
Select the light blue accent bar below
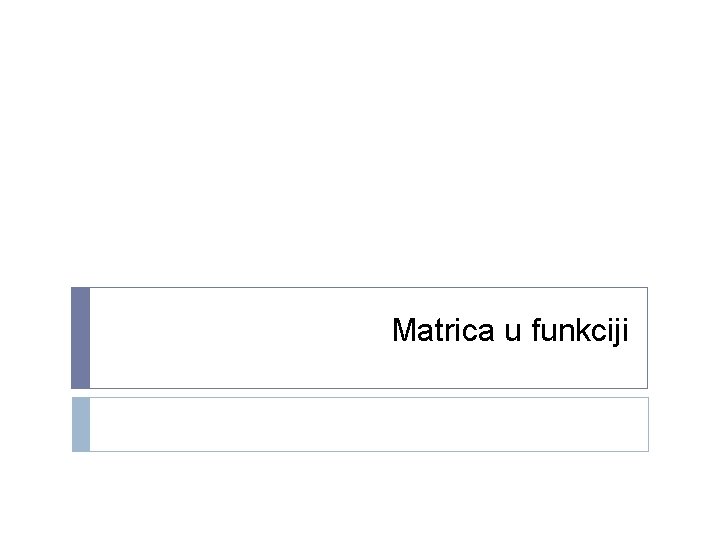[81, 424]
